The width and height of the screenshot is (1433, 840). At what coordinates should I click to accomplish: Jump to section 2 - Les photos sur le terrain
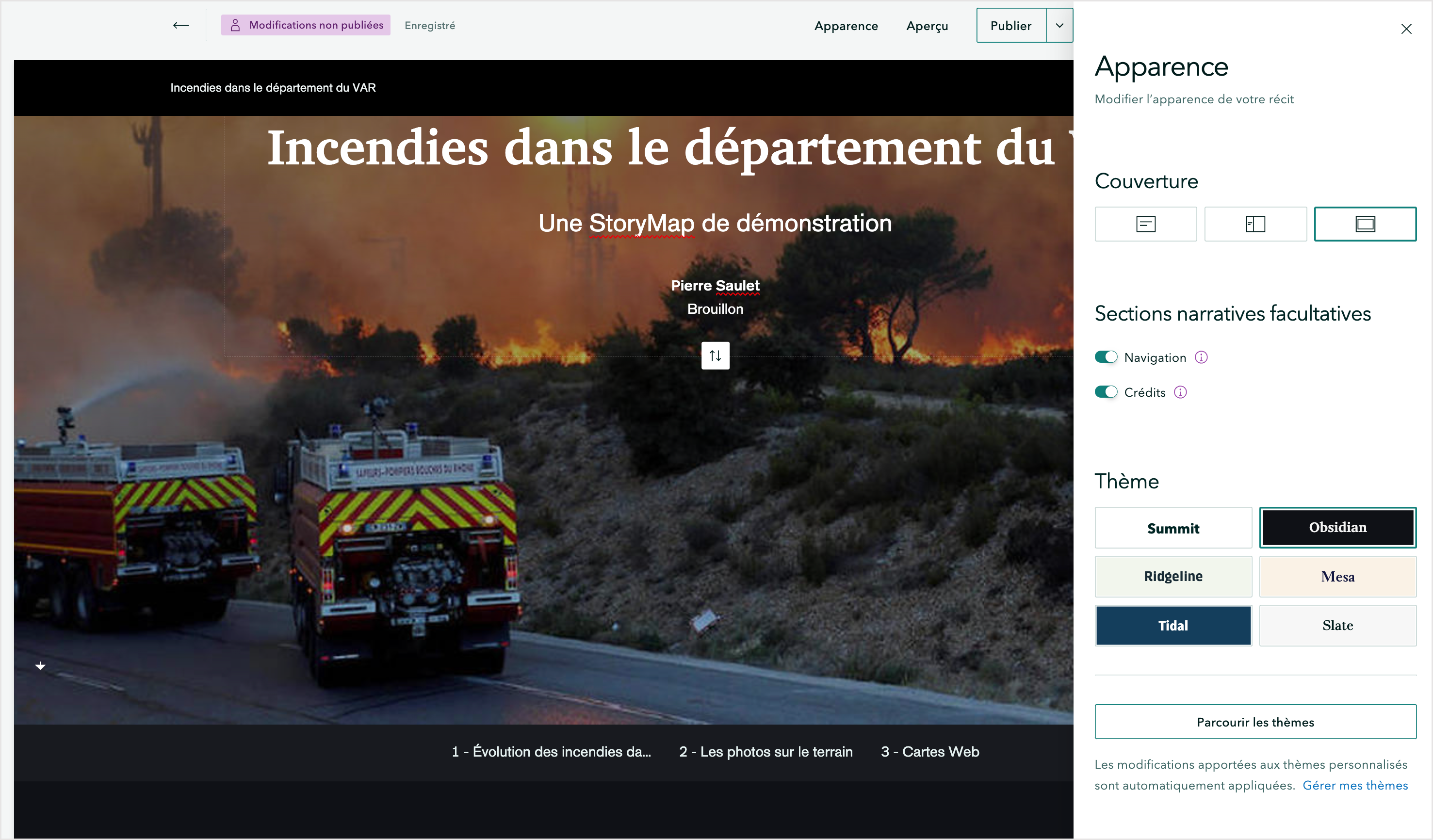pos(765,751)
